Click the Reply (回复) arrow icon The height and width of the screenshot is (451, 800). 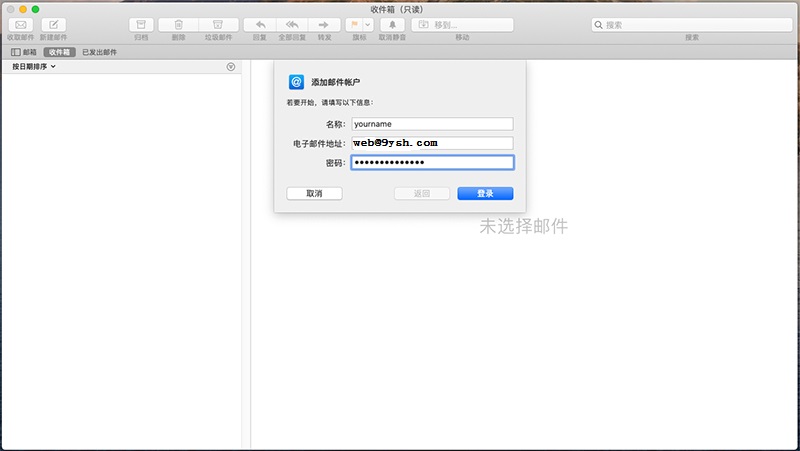pos(259,24)
